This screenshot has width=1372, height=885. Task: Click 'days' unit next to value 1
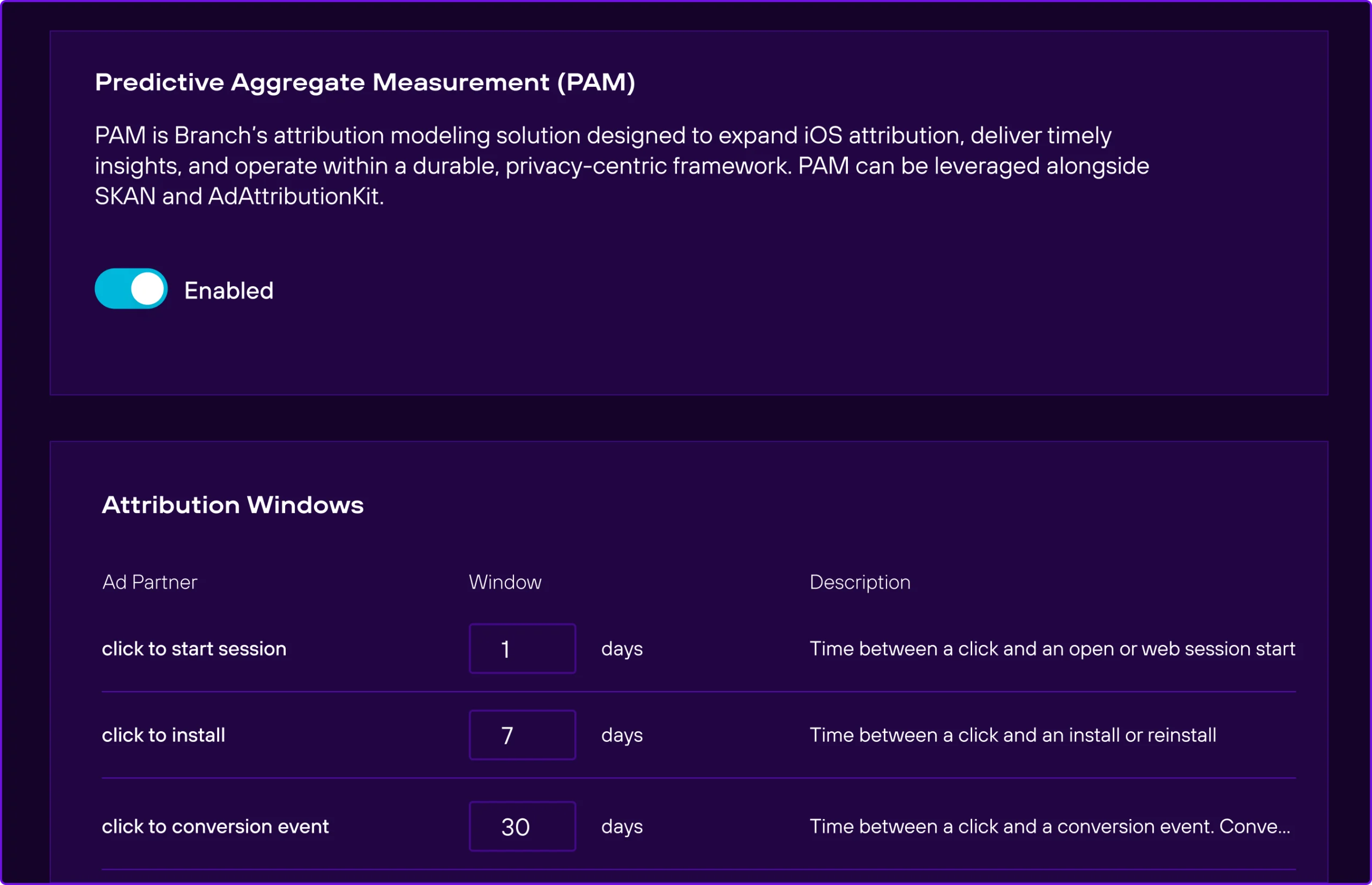click(x=622, y=649)
